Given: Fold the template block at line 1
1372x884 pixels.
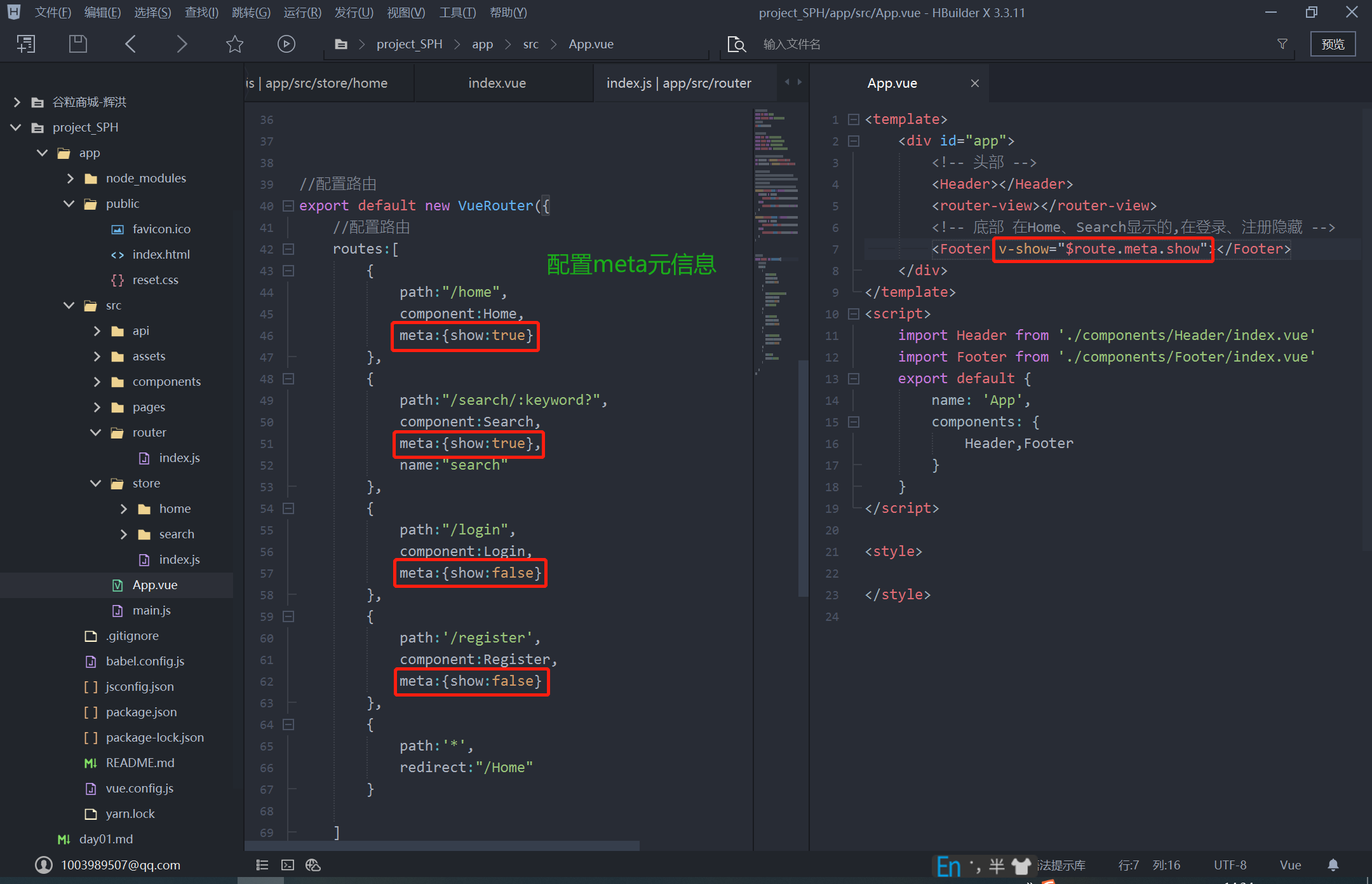Looking at the screenshot, I should pyautogui.click(x=854, y=119).
